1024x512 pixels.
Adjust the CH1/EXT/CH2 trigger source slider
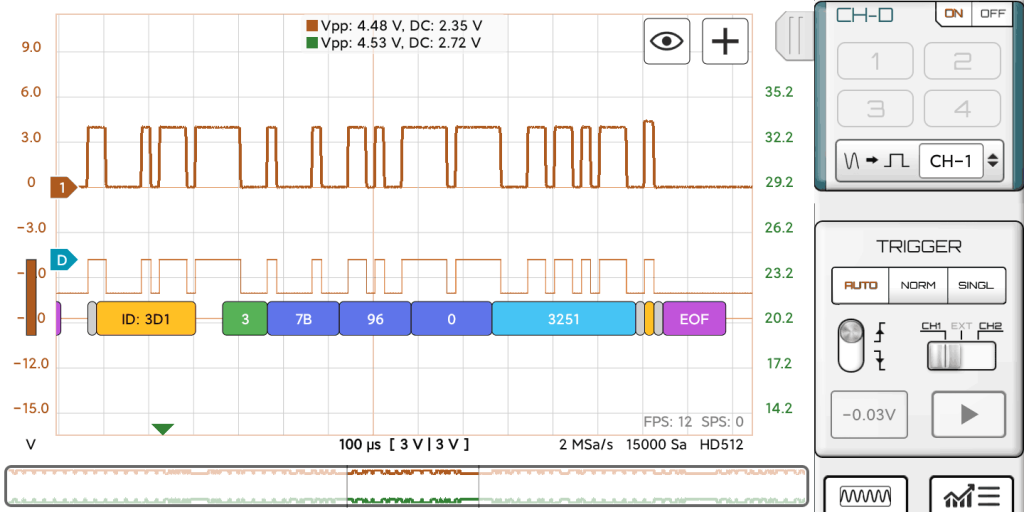(x=960, y=355)
